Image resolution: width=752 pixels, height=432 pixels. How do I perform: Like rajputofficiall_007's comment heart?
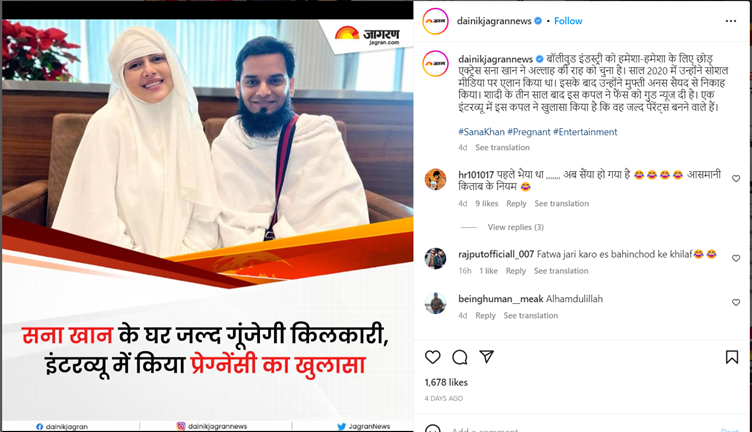coord(736,258)
